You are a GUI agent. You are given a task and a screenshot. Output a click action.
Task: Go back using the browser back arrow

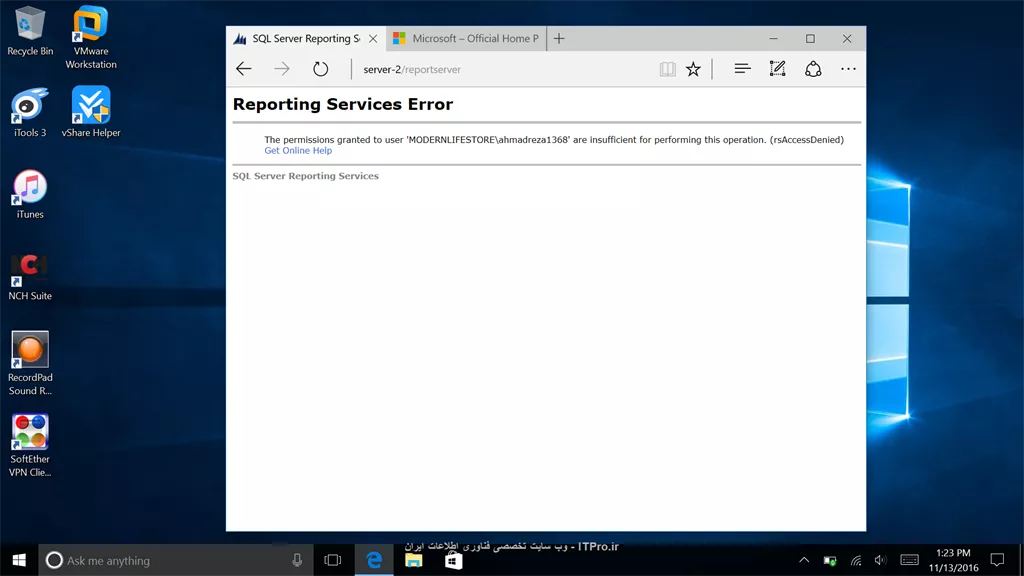pyautogui.click(x=244, y=69)
